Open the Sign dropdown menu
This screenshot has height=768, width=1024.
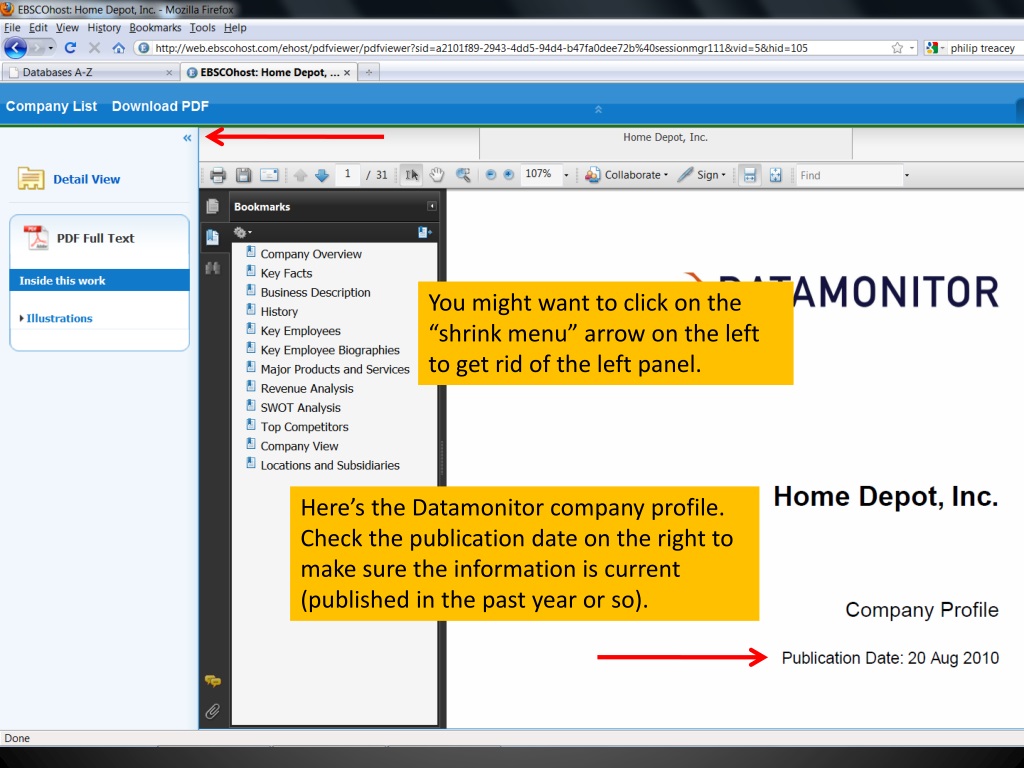(702, 175)
